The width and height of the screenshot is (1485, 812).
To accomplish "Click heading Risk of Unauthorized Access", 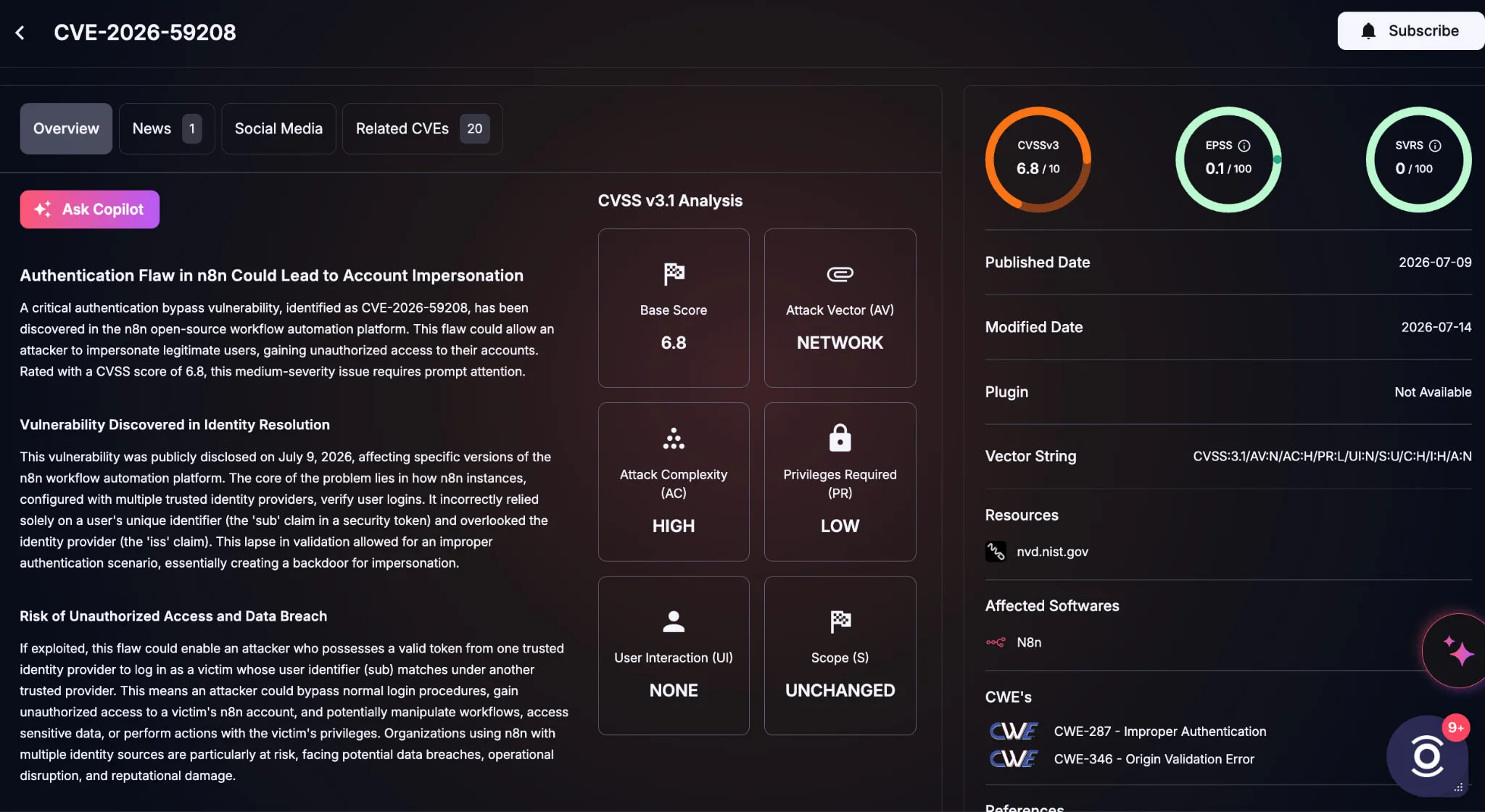I will [173, 616].
